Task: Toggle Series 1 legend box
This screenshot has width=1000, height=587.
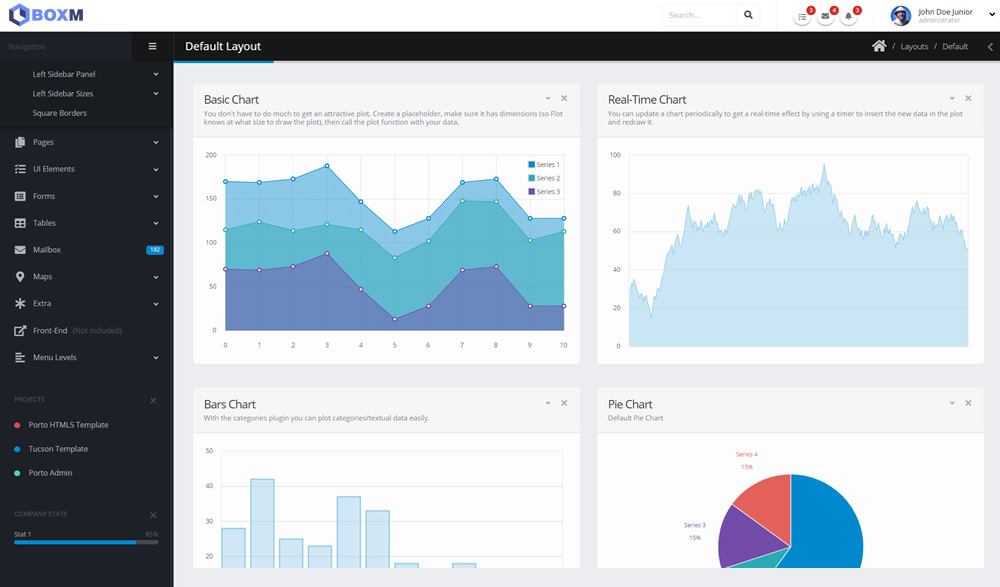Action: 532,164
